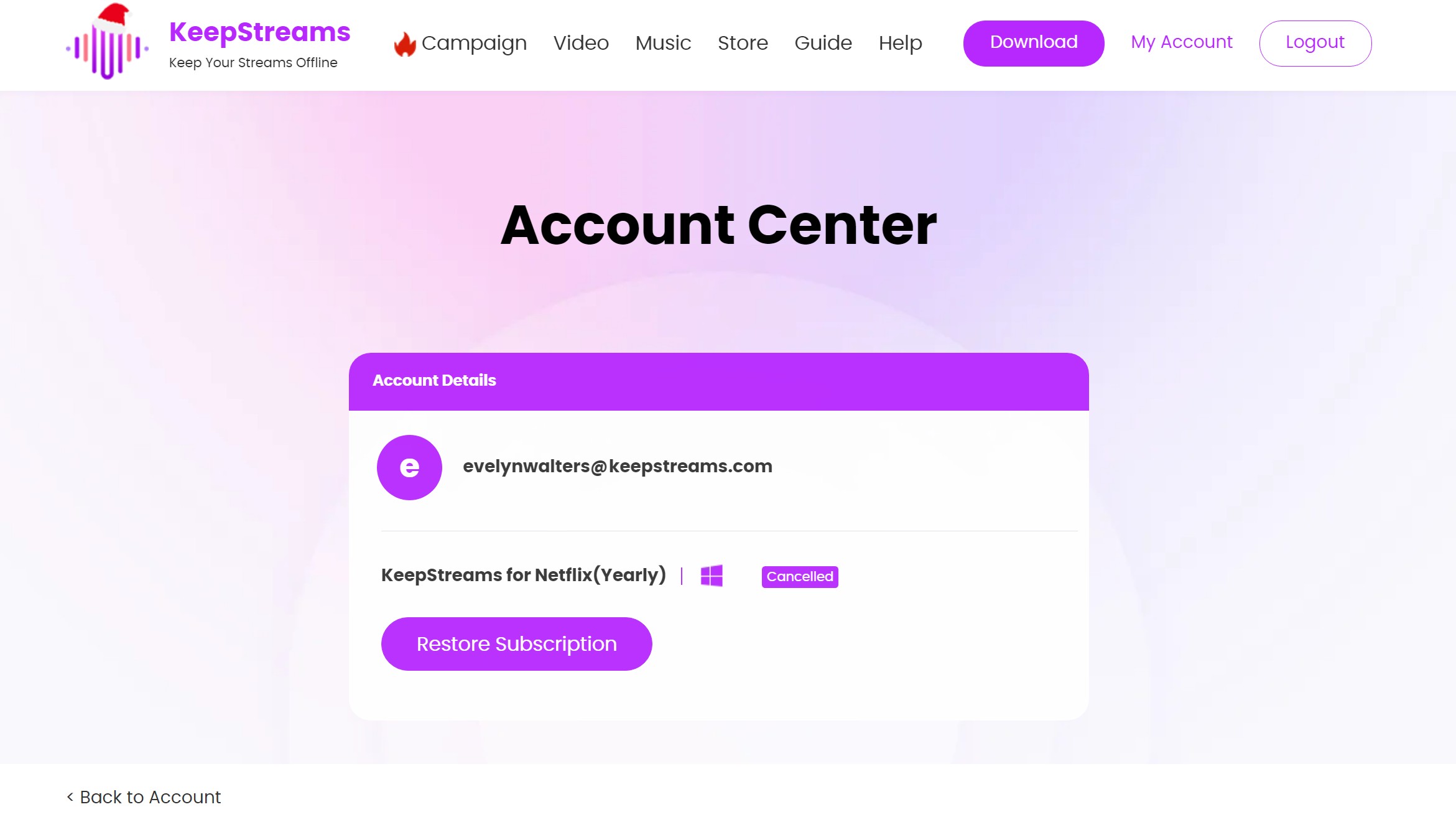1456x835 pixels.
Task: Click the Download button icon
Action: (x=1034, y=43)
